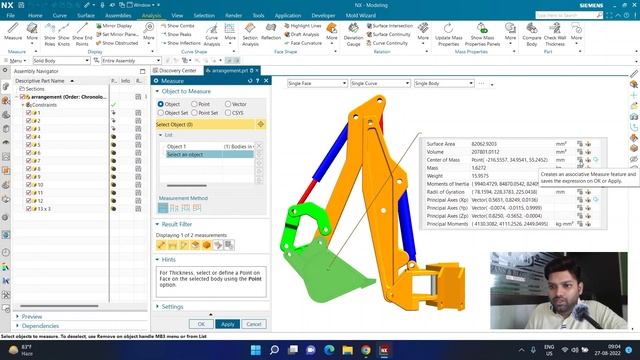Open Section Analysis tool
The height and width of the screenshot is (360, 640).
click(250, 34)
